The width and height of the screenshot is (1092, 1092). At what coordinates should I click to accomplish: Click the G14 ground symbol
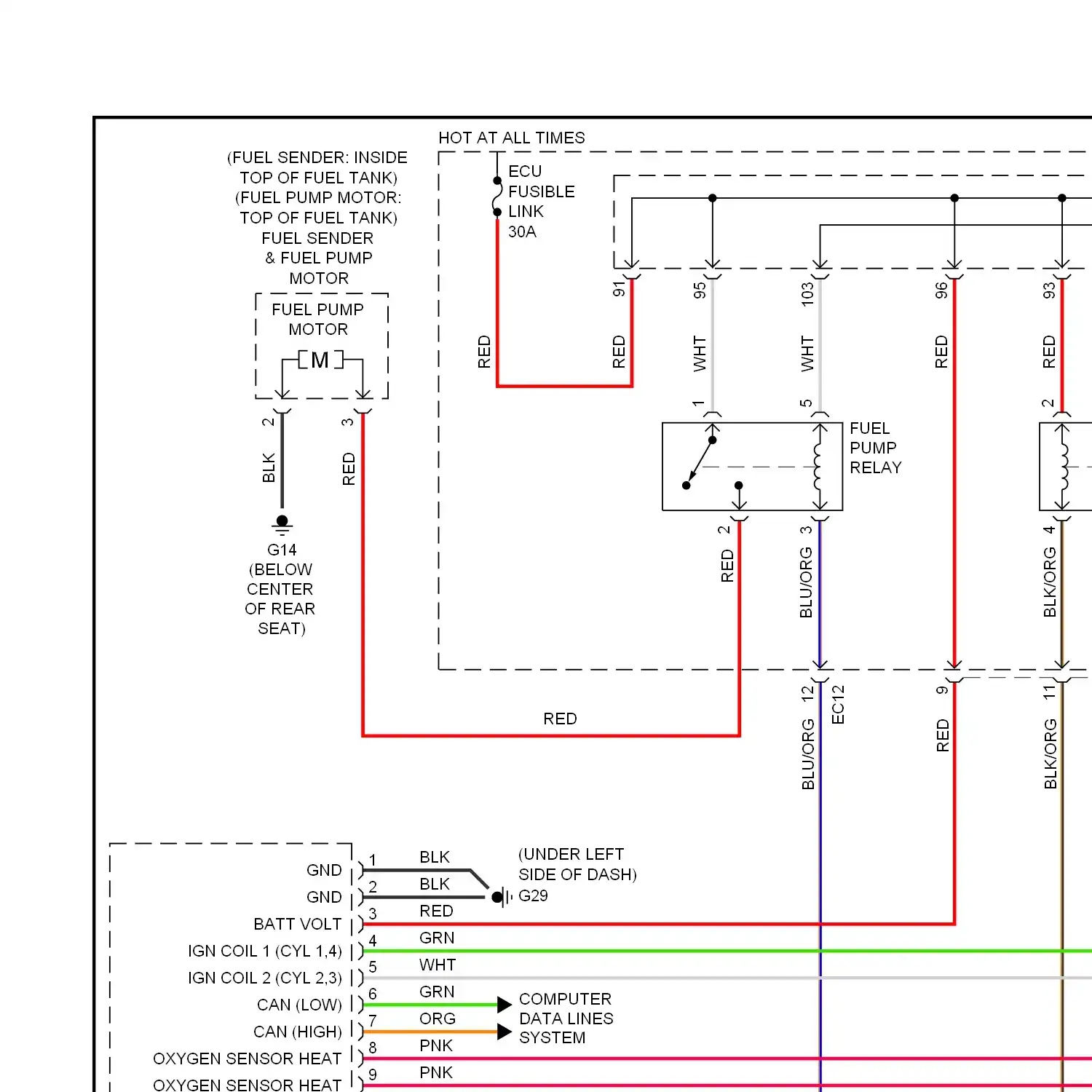click(x=282, y=524)
